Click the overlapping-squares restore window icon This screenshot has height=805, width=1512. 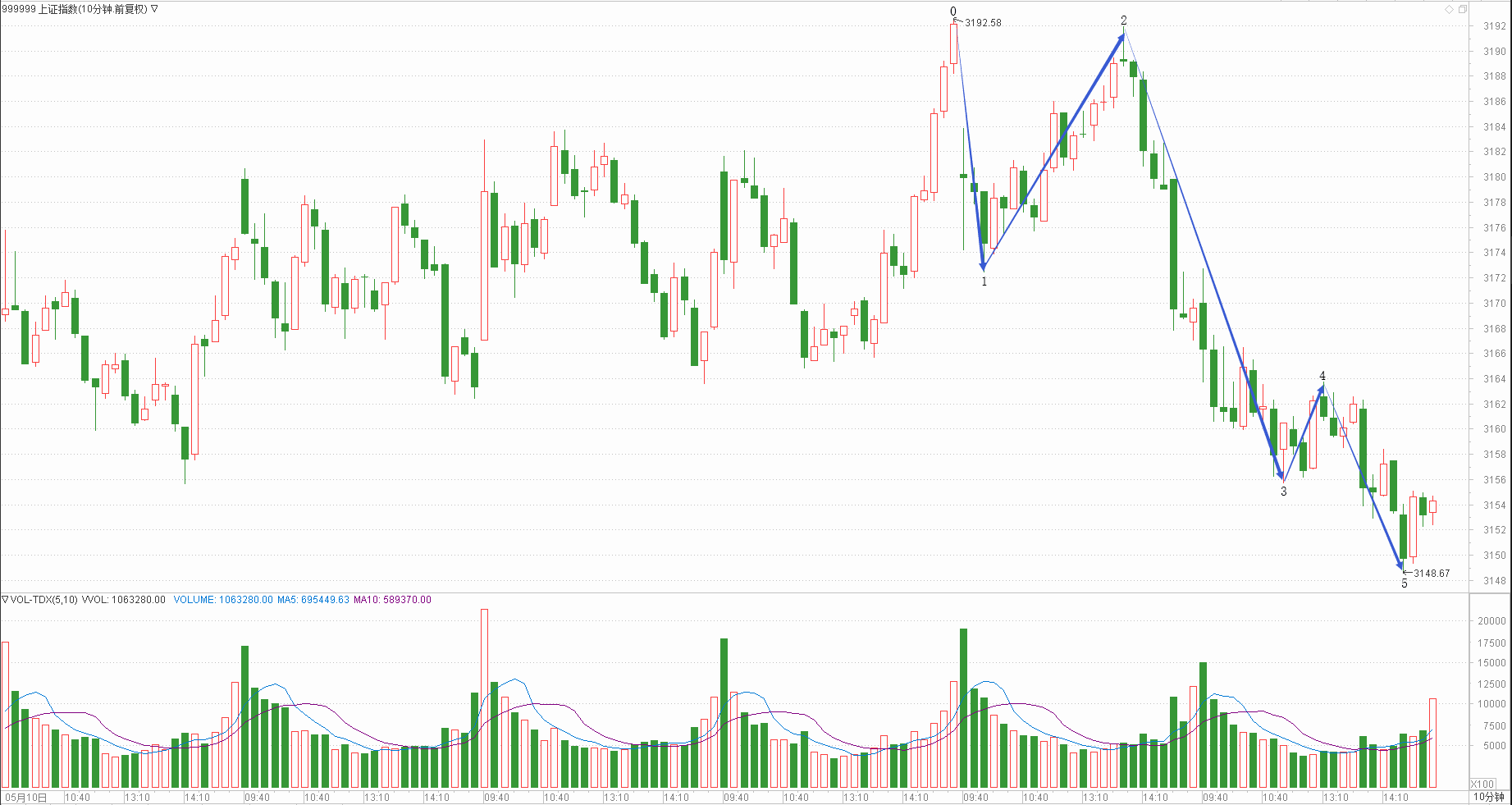pos(1463,9)
